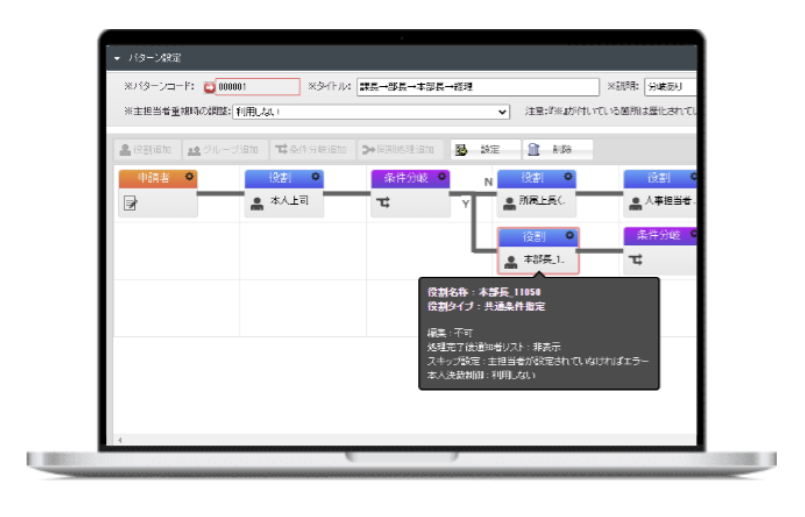Click the person icon beside 本人上司
Screen dimensions: 805x517
pos(256,203)
